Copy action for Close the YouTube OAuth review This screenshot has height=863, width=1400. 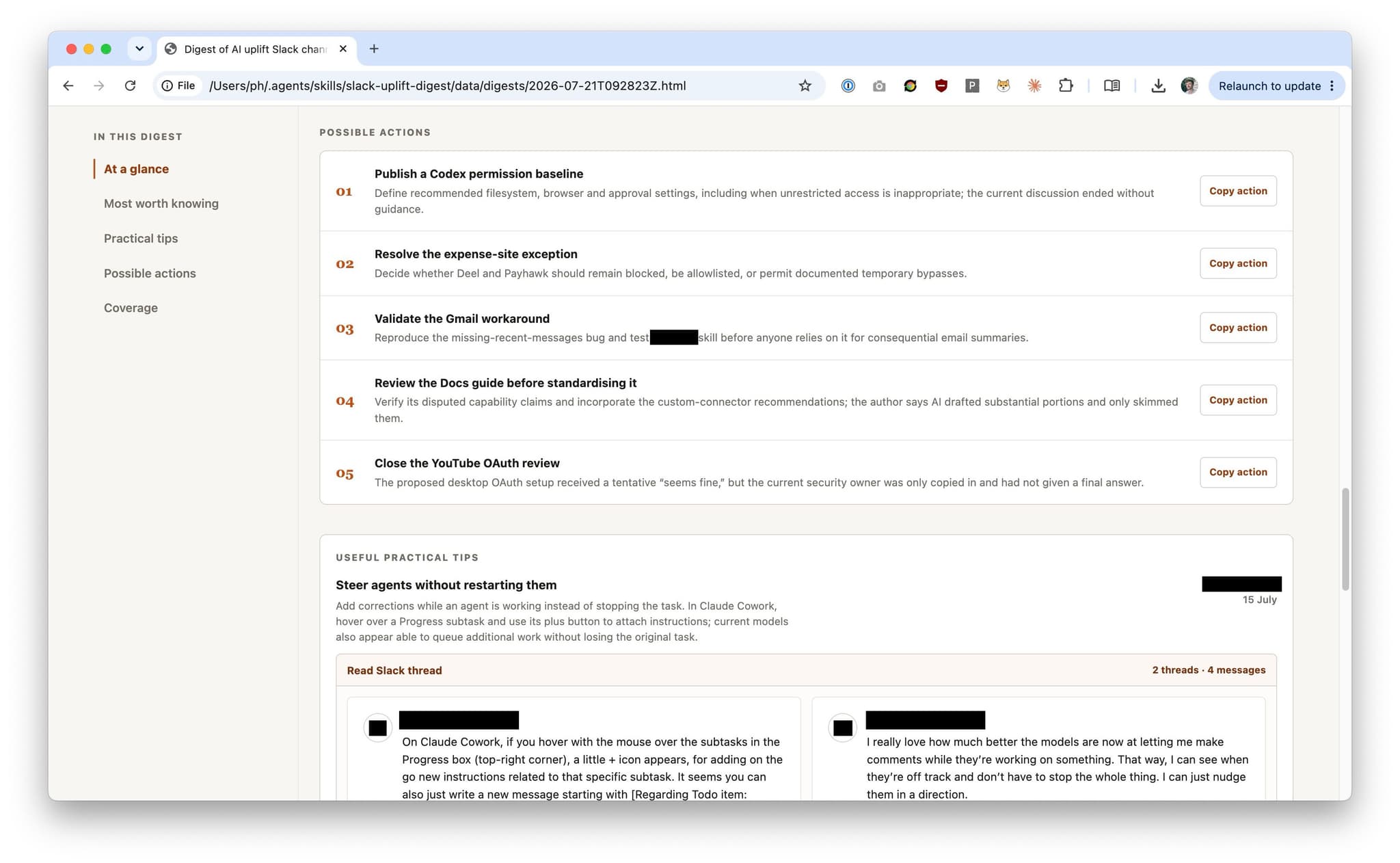1238,472
